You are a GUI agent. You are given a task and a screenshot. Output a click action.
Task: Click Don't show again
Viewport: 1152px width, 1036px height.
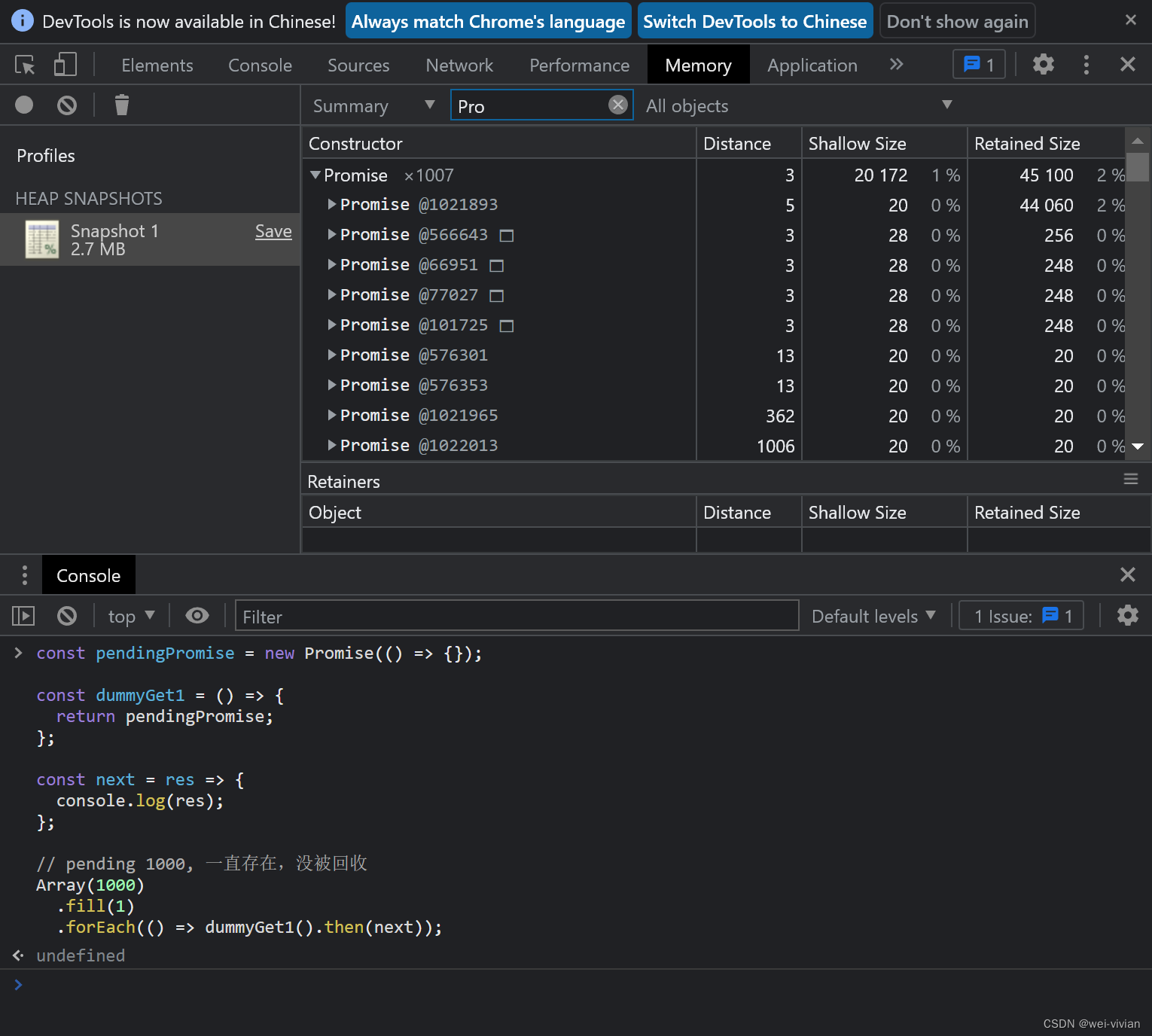(x=957, y=21)
